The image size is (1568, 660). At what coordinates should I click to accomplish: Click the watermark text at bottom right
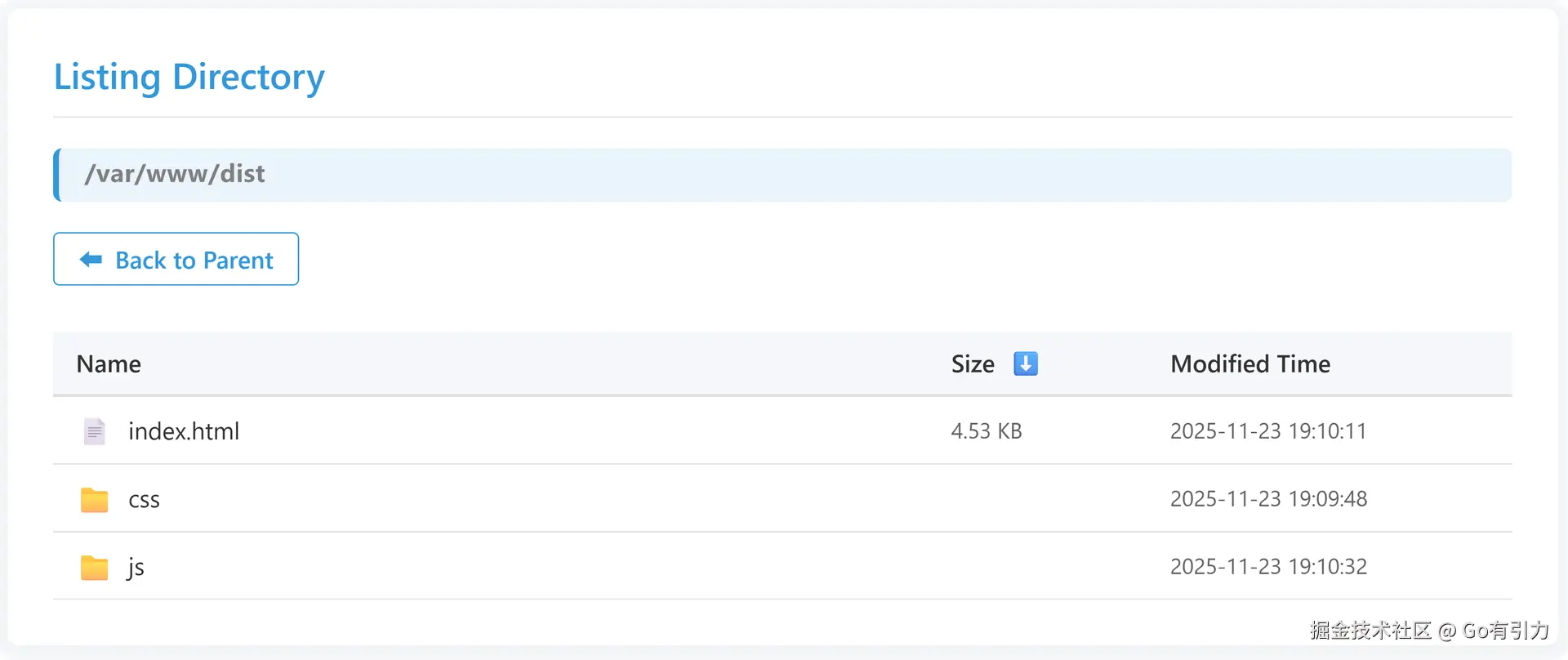1429,631
